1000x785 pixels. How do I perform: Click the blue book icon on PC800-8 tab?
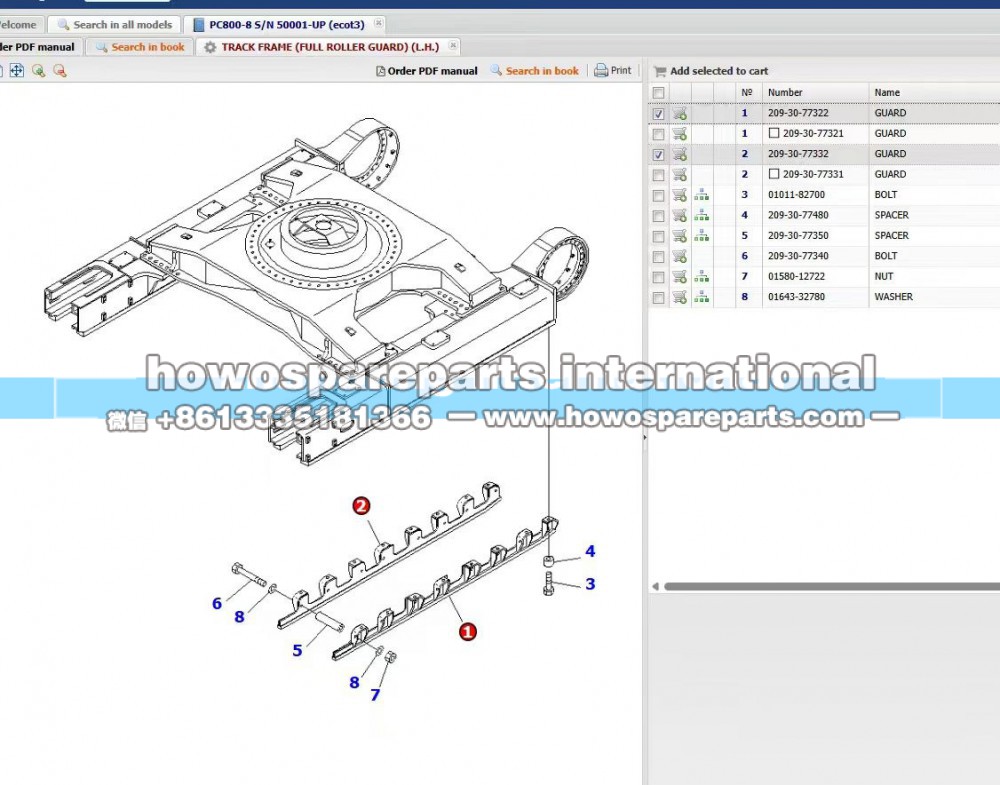coord(199,25)
